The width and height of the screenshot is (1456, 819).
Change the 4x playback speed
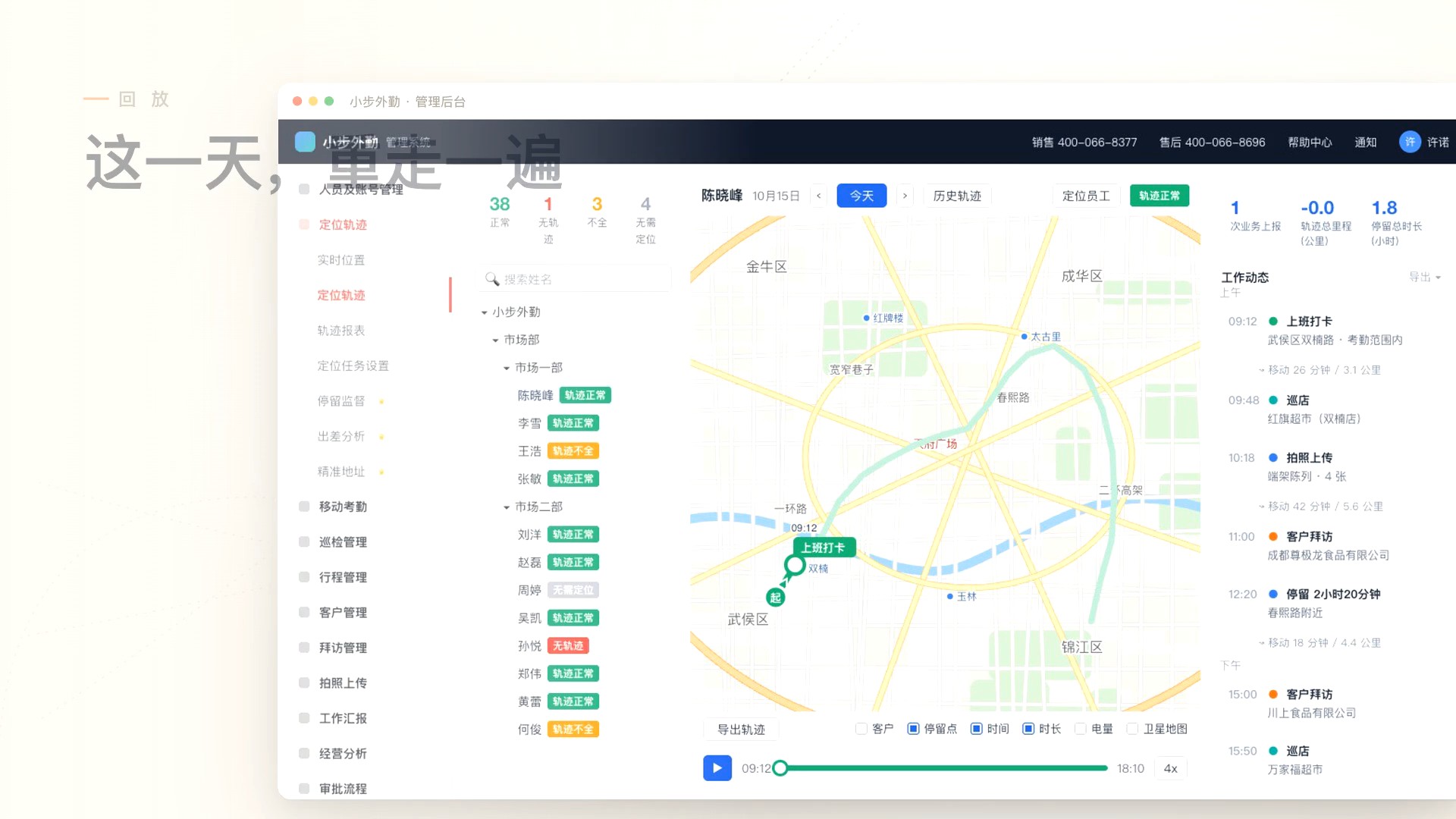(x=1171, y=768)
